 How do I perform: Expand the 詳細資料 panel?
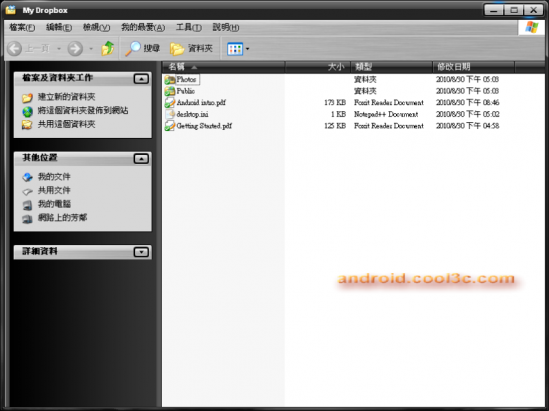(141, 252)
